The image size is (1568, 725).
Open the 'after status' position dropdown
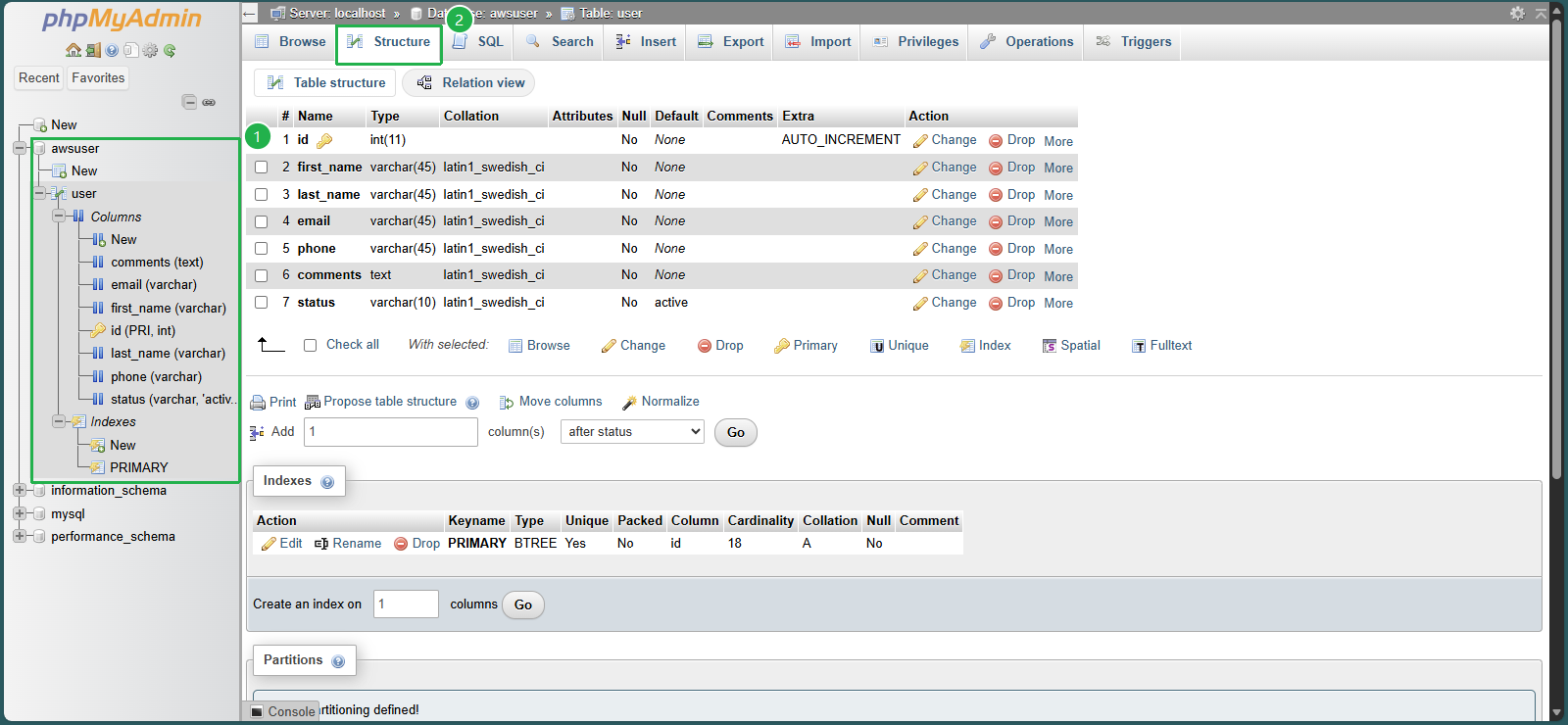click(632, 431)
